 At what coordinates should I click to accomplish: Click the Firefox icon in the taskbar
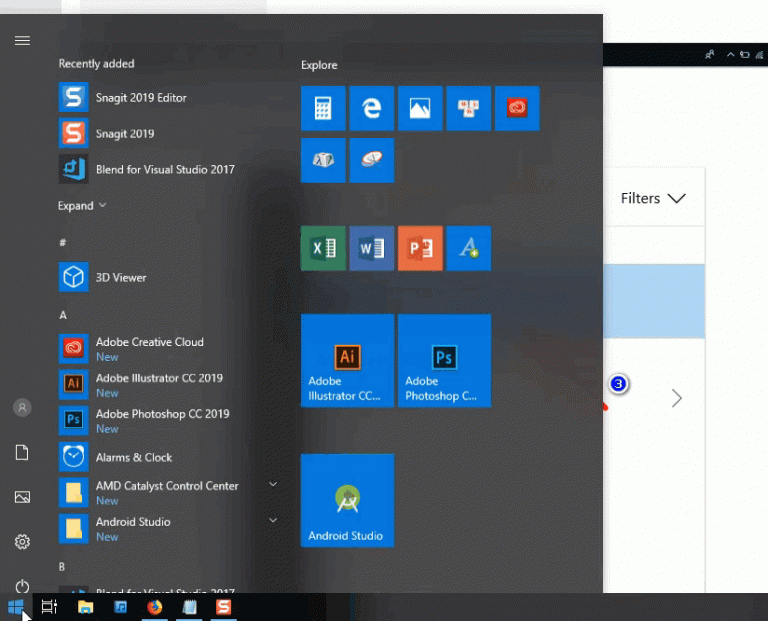coord(154,607)
